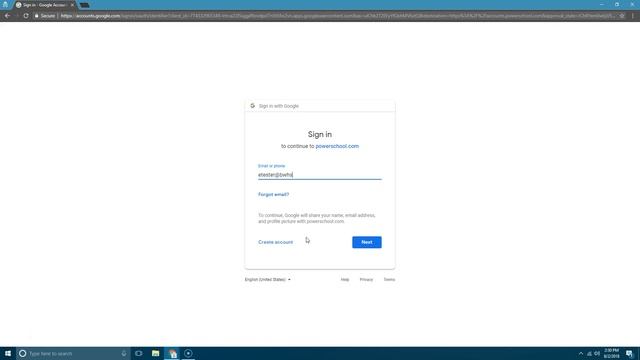Click the circular media app taskbar icon
This screenshot has height=360, width=640.
point(188,353)
